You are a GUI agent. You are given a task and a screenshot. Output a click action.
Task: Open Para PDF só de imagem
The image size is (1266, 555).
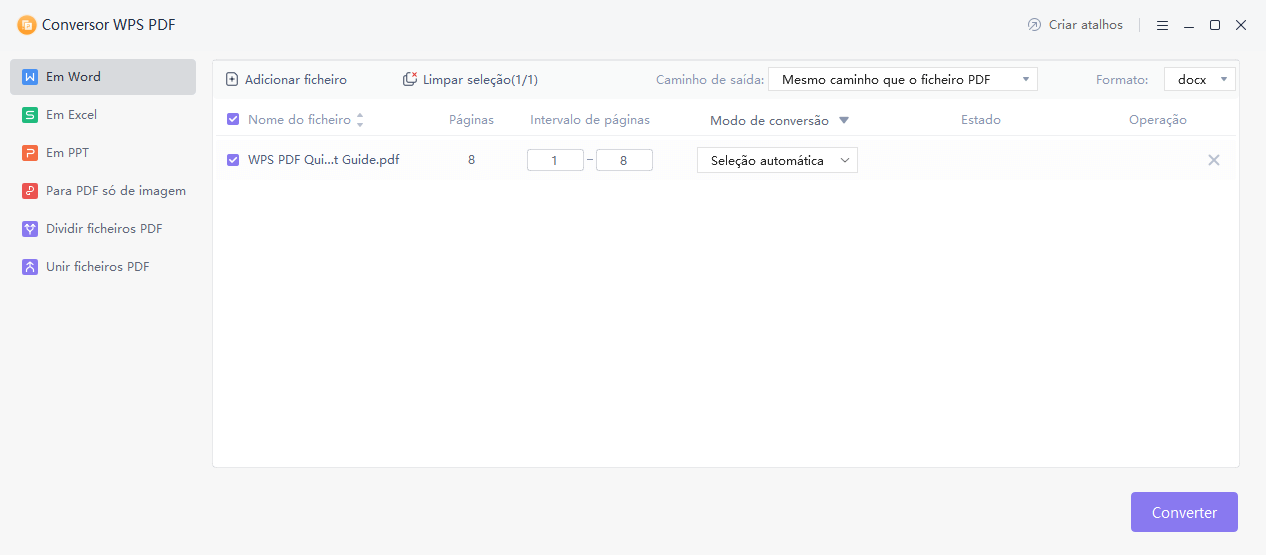pyautogui.click(x=103, y=191)
